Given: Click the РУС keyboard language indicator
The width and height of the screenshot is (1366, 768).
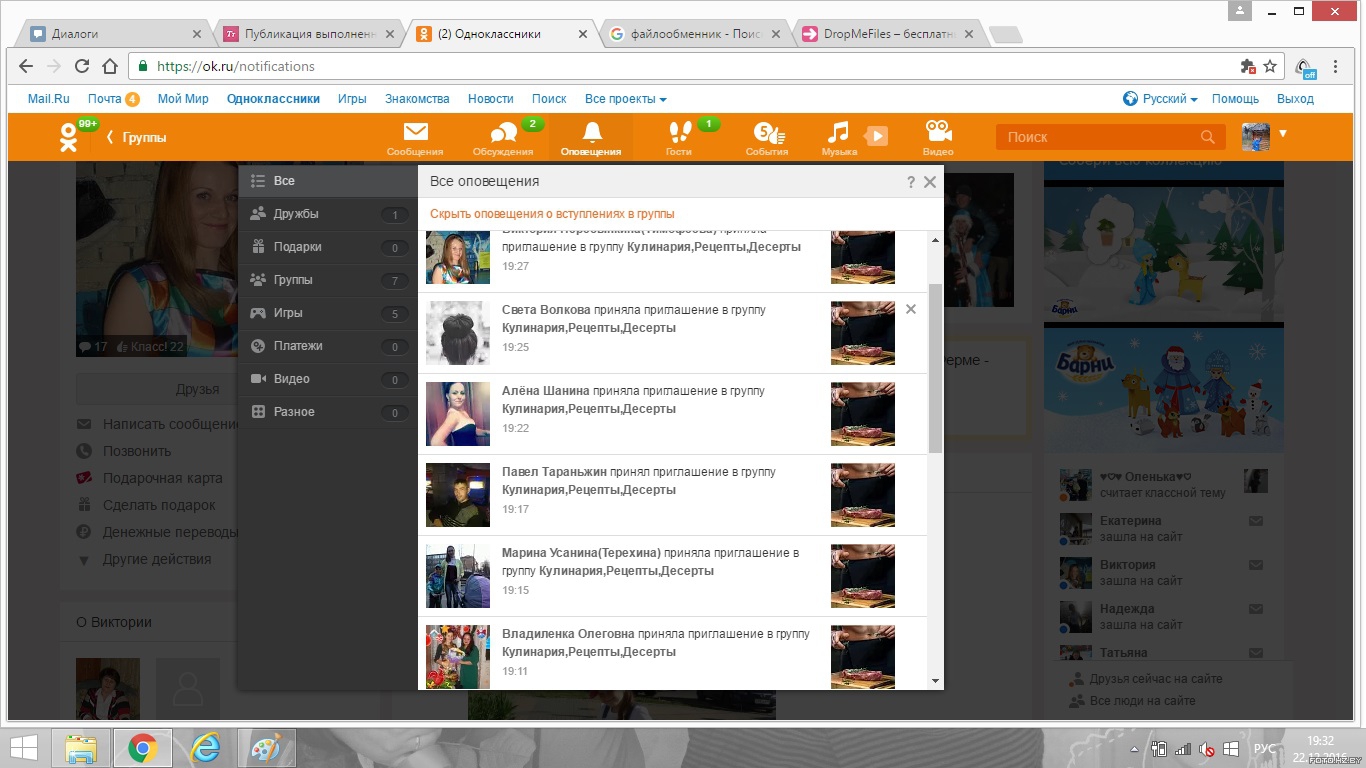Looking at the screenshot, I should pos(1264,749).
